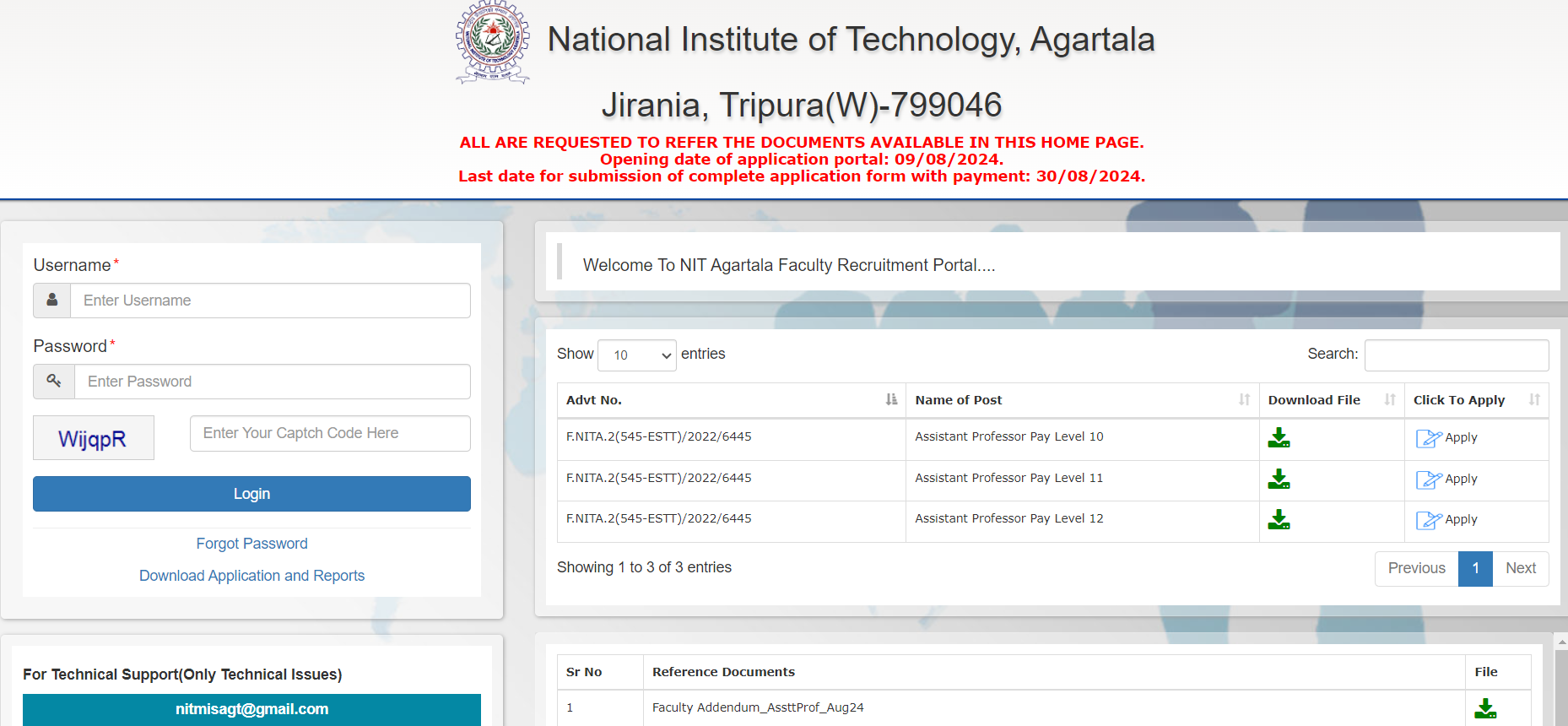
Task: Open the Show entries count dropdown
Action: [637, 355]
